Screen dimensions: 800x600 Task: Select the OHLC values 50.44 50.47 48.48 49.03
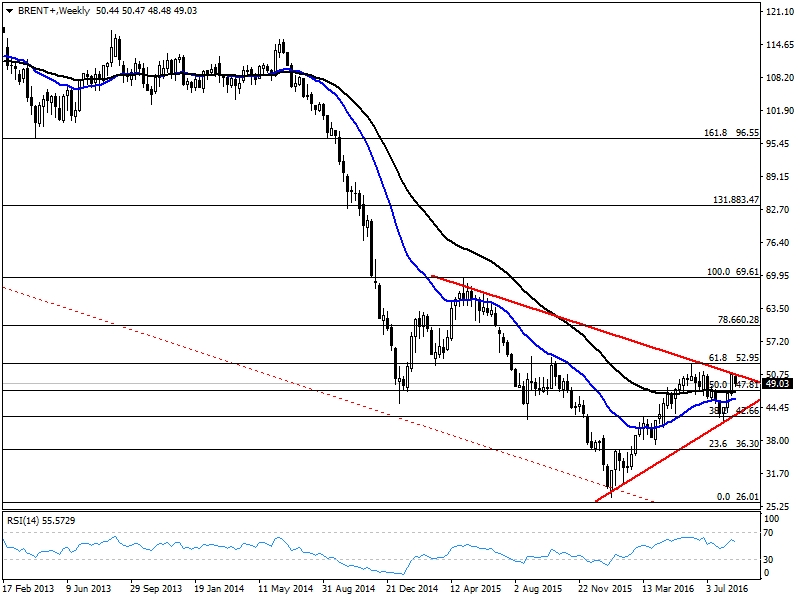tap(146, 11)
